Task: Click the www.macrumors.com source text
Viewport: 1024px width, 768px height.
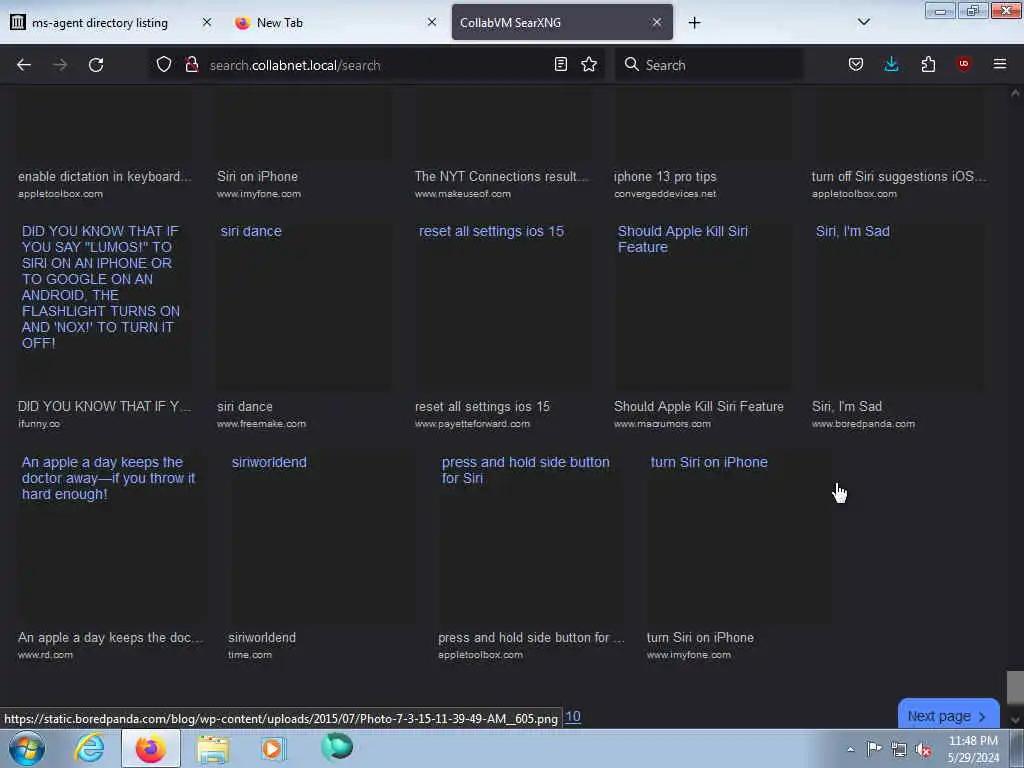Action: [662, 424]
